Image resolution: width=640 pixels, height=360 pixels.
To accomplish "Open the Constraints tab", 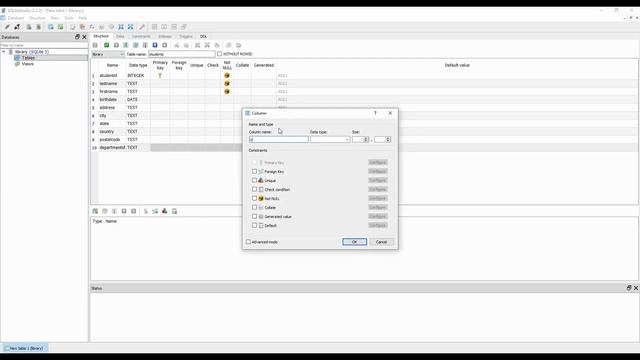I will (x=141, y=36).
